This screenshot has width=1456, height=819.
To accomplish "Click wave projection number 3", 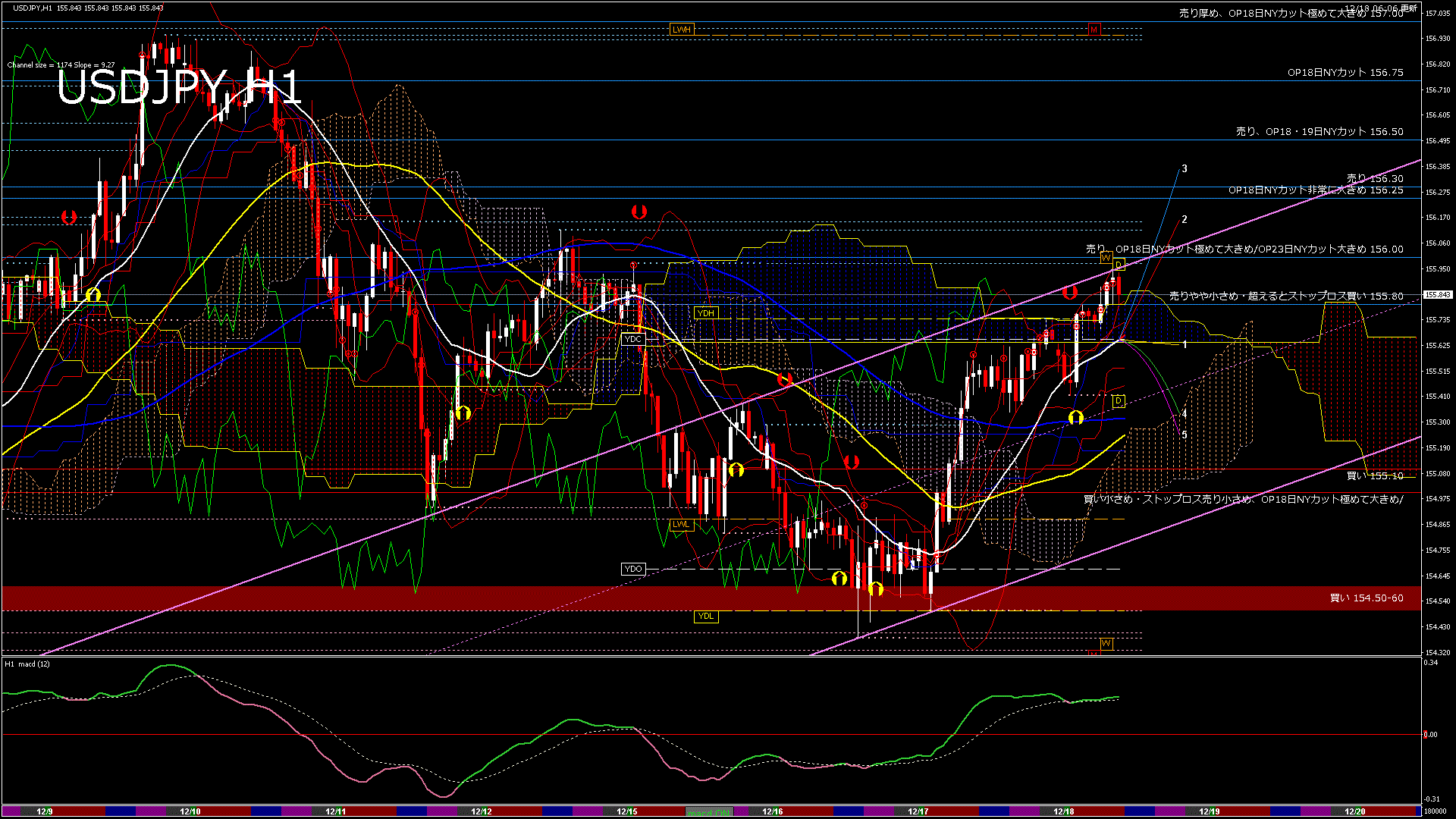I will tap(1185, 168).
